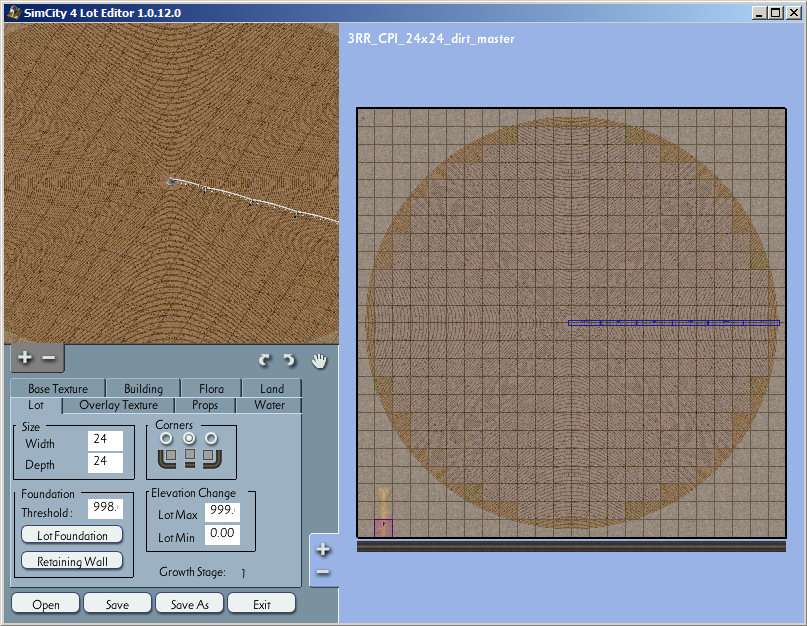Image resolution: width=807 pixels, height=626 pixels.
Task: Switch to the Base Texture tab
Action: click(x=58, y=389)
